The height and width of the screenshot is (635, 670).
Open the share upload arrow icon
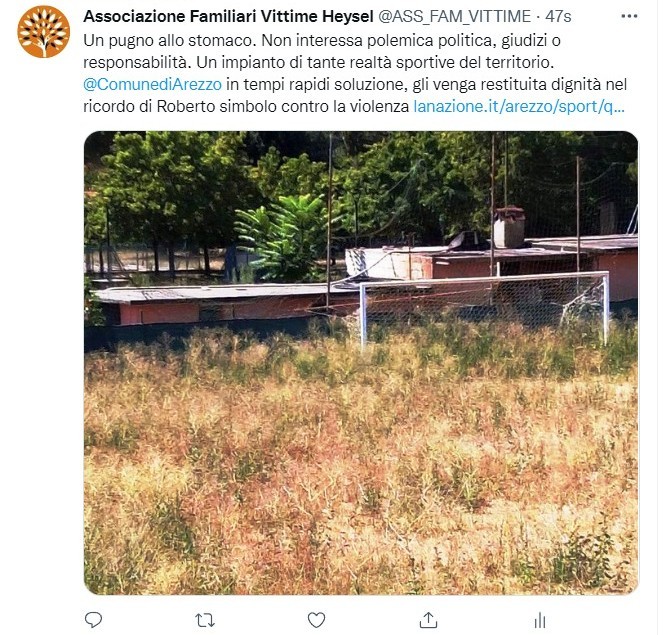click(x=428, y=620)
